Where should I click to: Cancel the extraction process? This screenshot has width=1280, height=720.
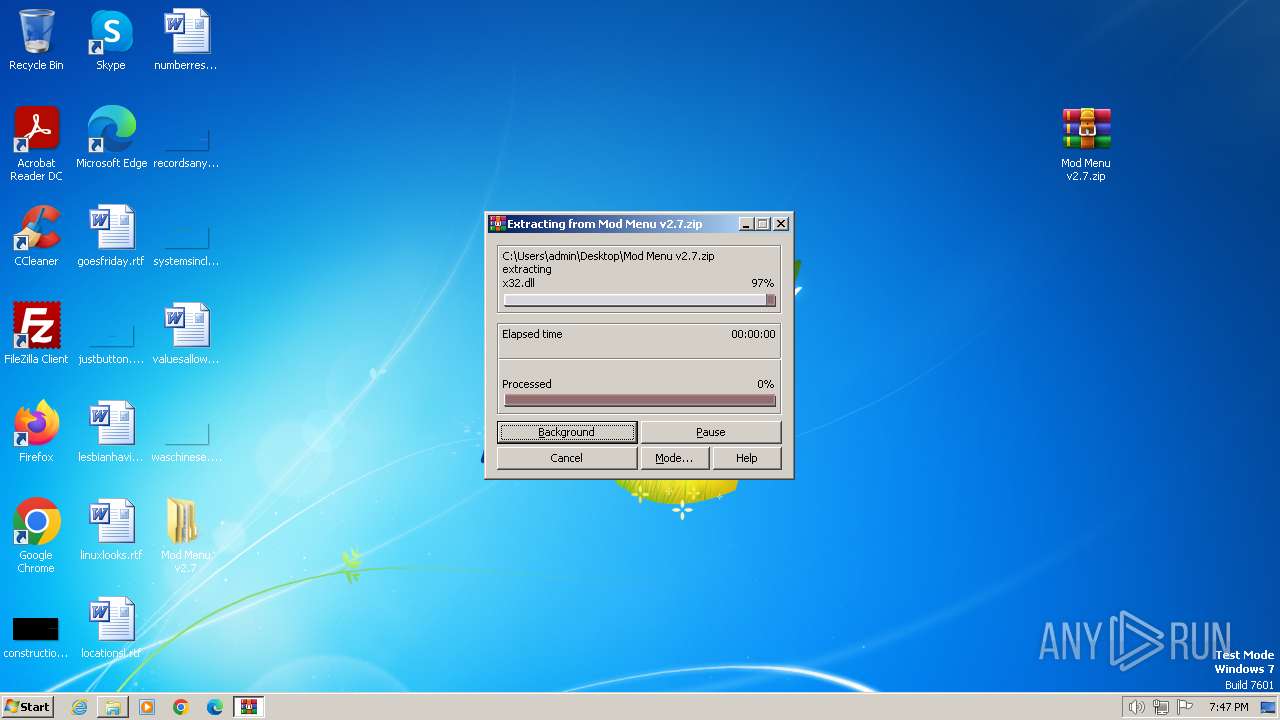click(x=566, y=458)
